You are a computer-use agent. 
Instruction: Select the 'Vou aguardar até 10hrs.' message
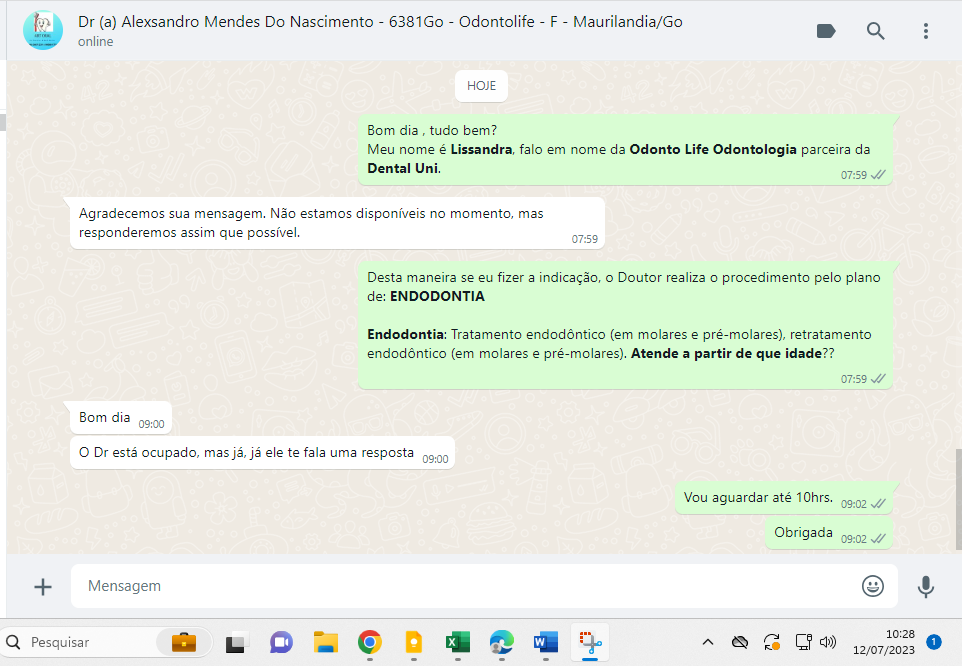[x=783, y=498]
